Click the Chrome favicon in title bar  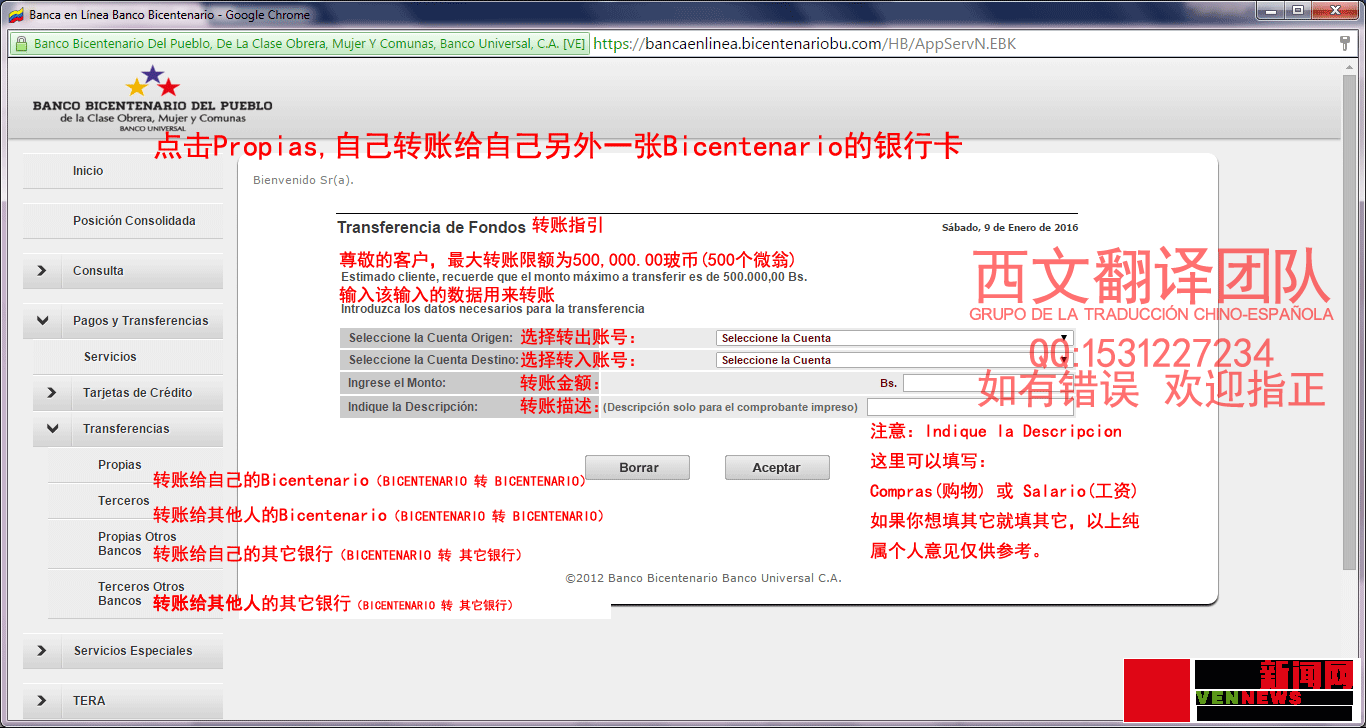pos(16,14)
